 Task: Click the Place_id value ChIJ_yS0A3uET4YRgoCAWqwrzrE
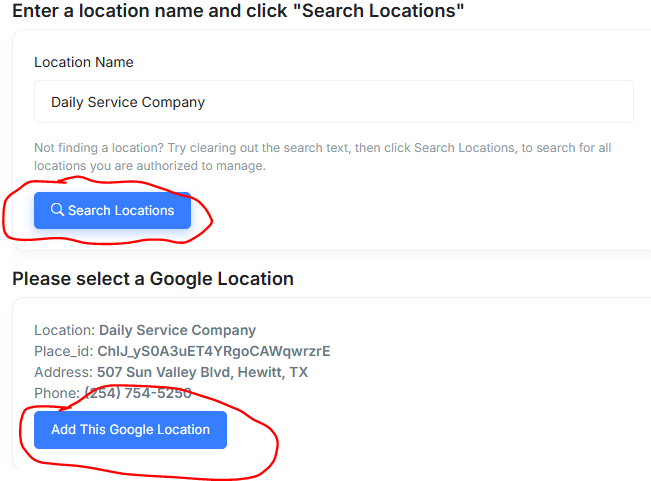(213, 351)
